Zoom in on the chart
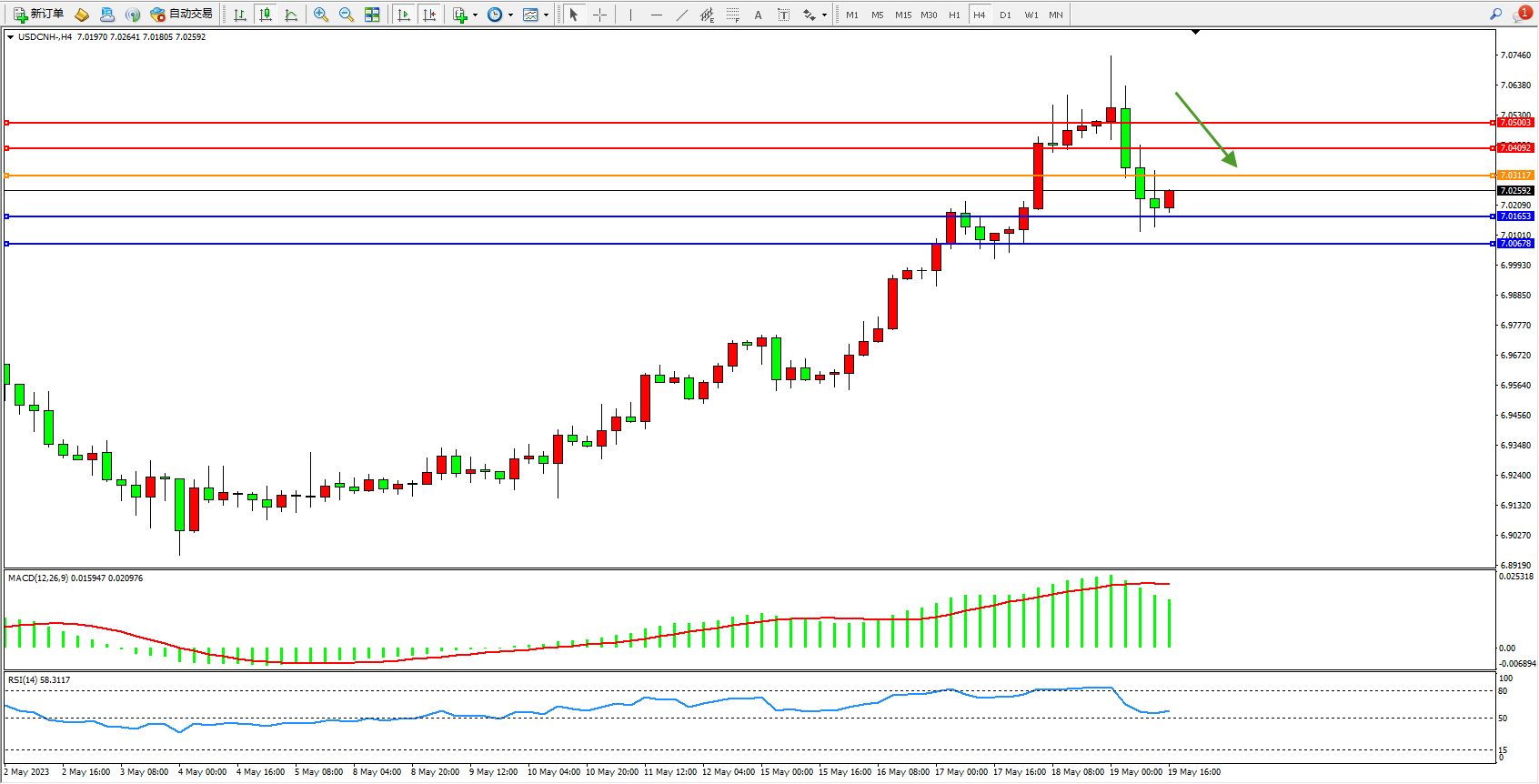This screenshot has height=784, width=1539. point(321,15)
